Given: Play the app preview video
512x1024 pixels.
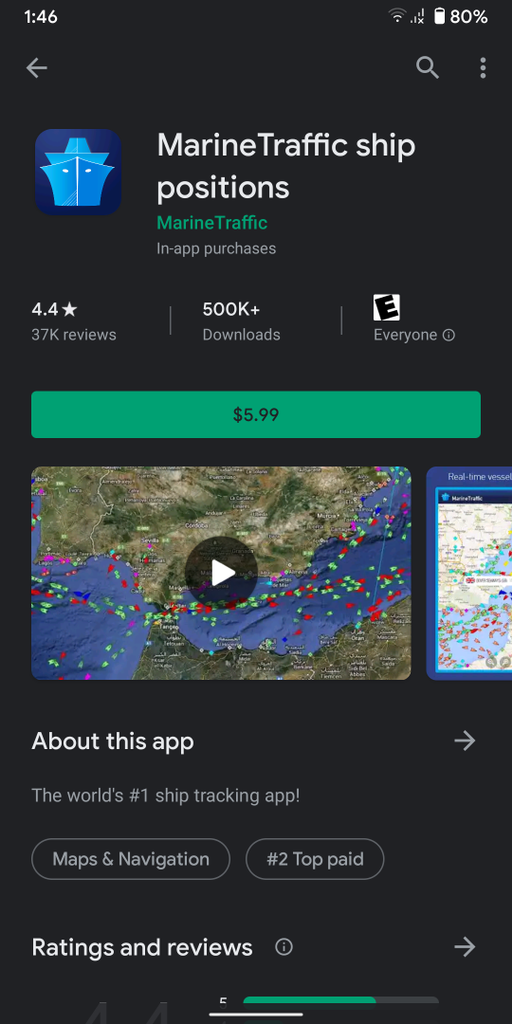Looking at the screenshot, I should [221, 573].
